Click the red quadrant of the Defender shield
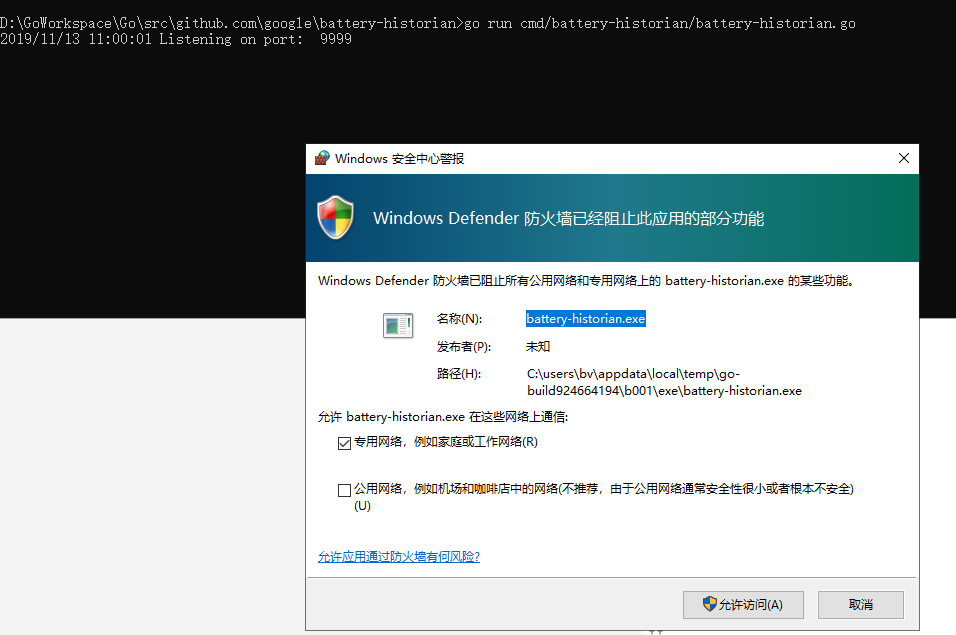Viewport: 956px width, 635px height. click(x=327, y=211)
